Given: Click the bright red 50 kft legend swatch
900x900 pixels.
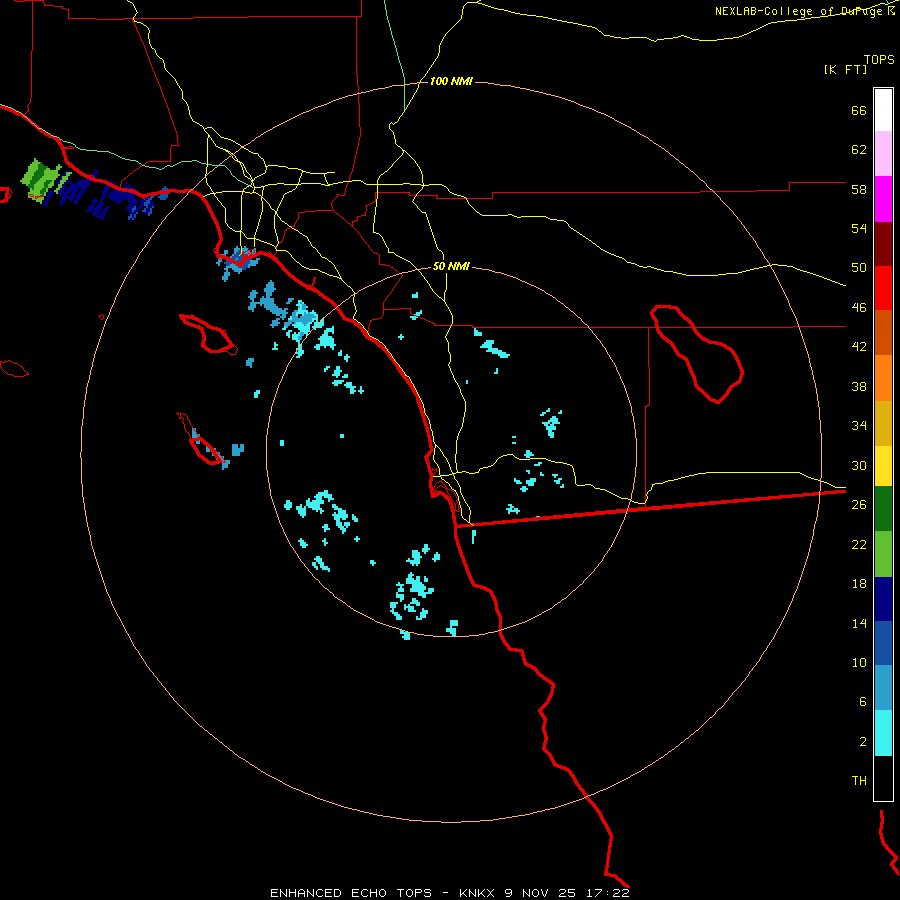Looking at the screenshot, I should click(883, 288).
